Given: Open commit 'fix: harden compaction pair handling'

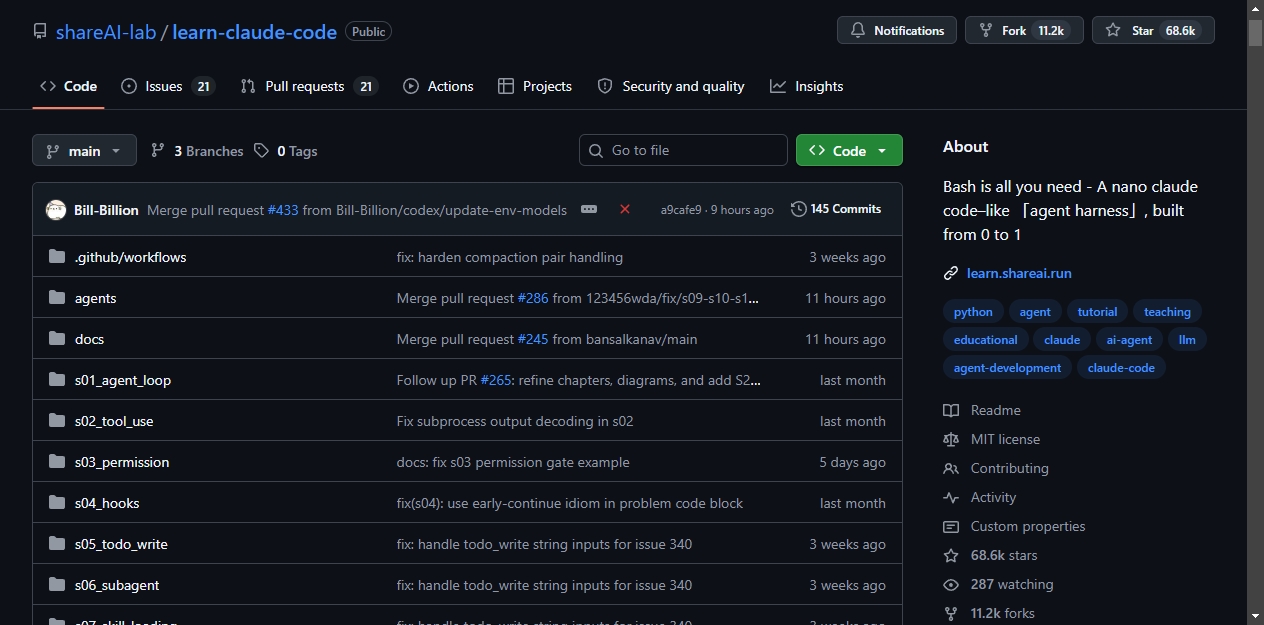Looking at the screenshot, I should [x=510, y=257].
